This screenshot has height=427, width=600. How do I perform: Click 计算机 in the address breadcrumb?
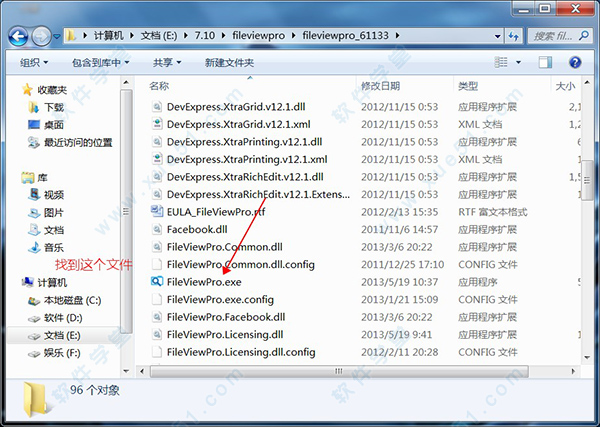click(x=108, y=36)
